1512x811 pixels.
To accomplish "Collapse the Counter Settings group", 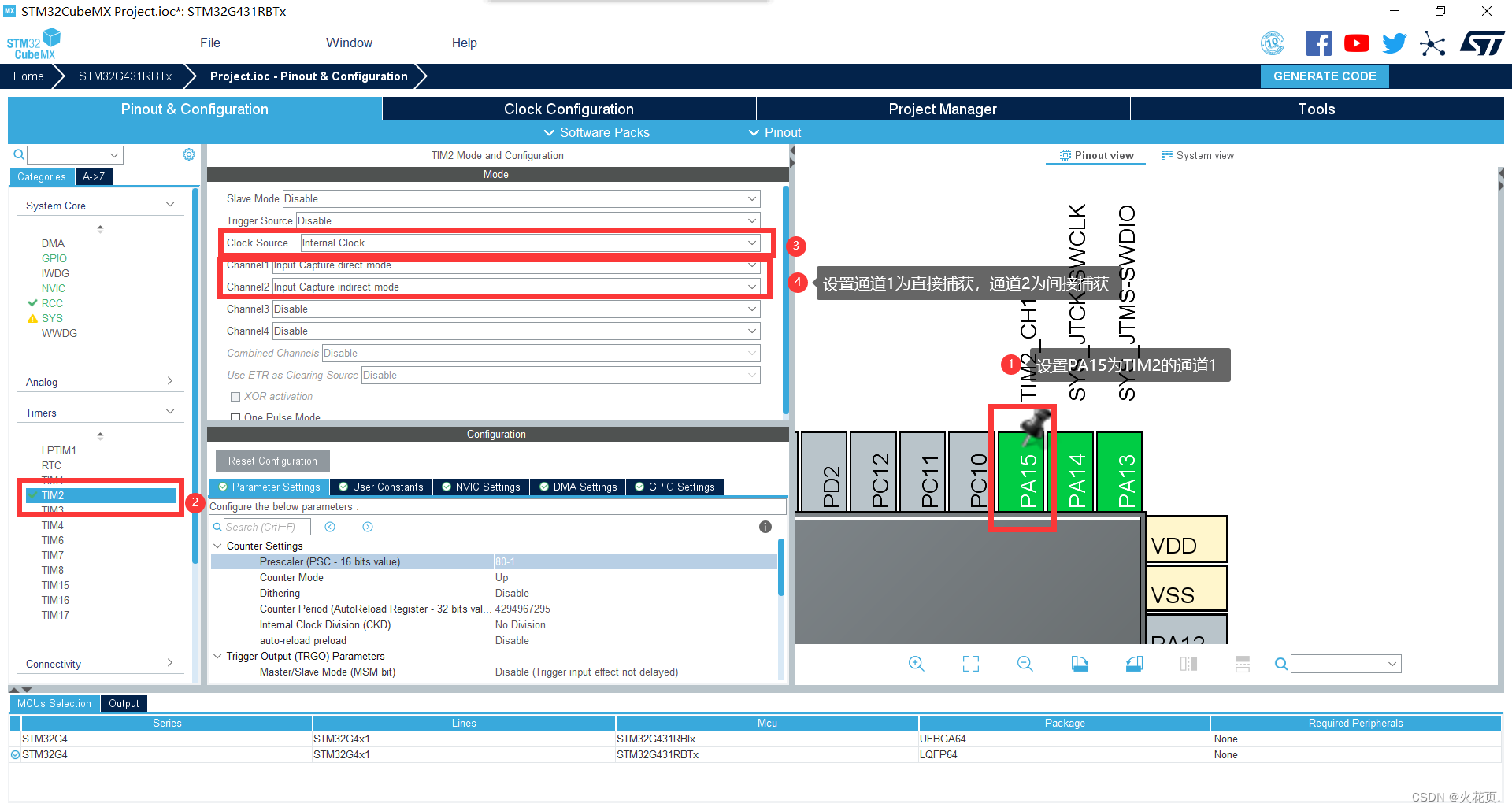I will click(x=217, y=546).
